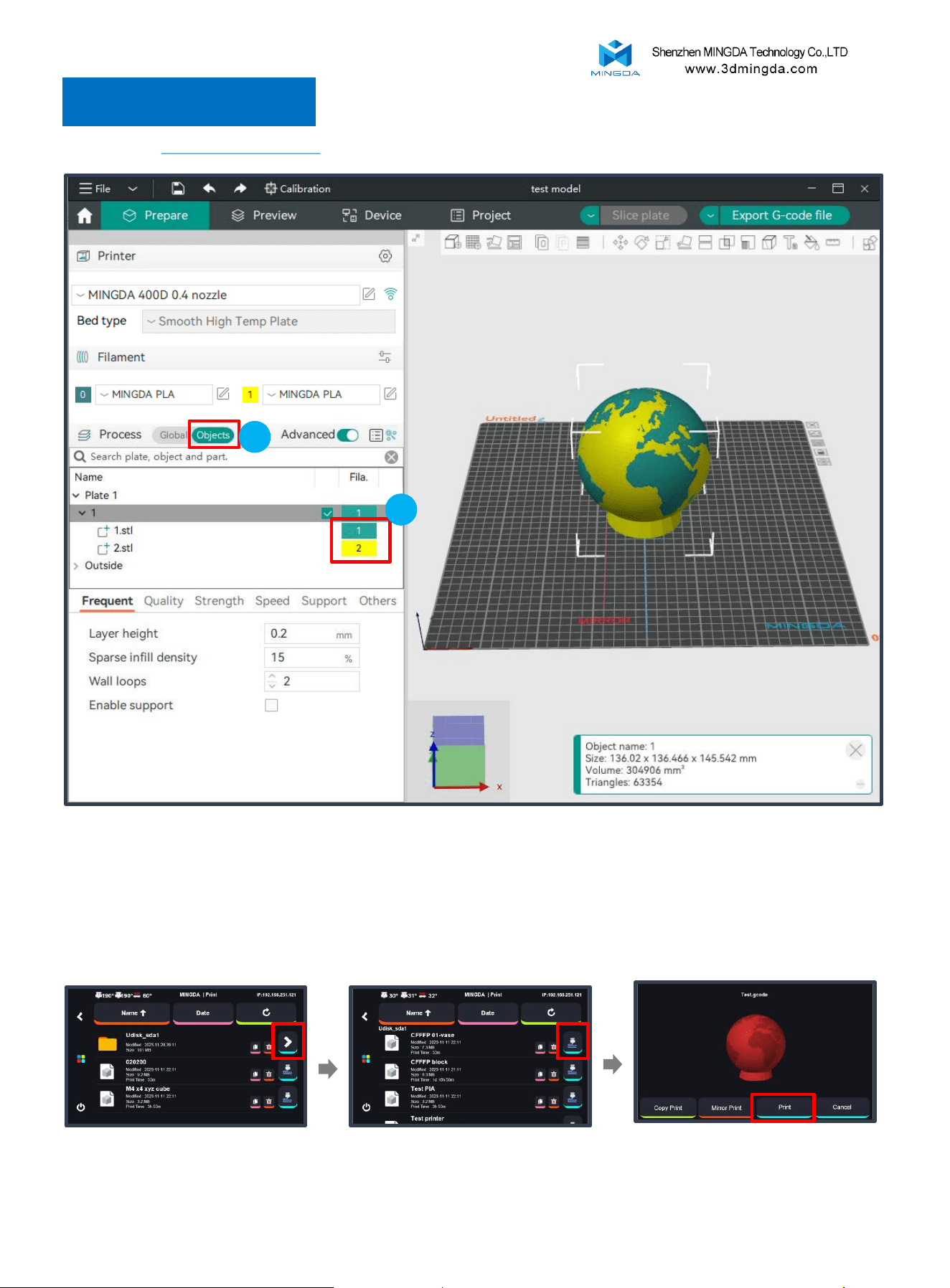Edit the second MINGDA PLA filament preset

tap(390, 394)
